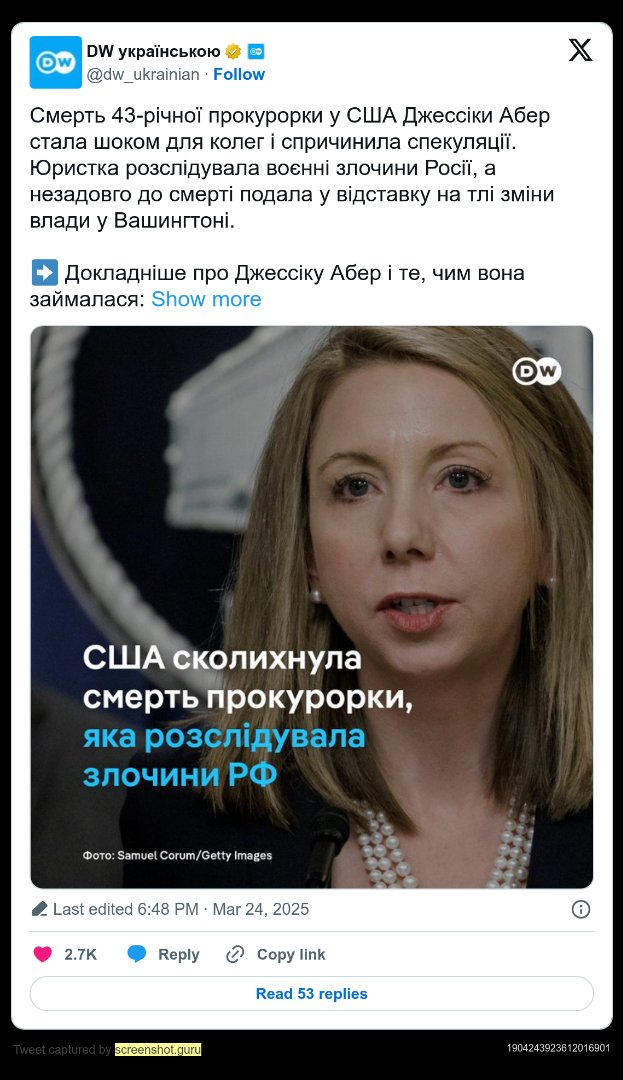The height and width of the screenshot is (1080, 623).
Task: Open Read 53 replies
Action: tap(312, 994)
